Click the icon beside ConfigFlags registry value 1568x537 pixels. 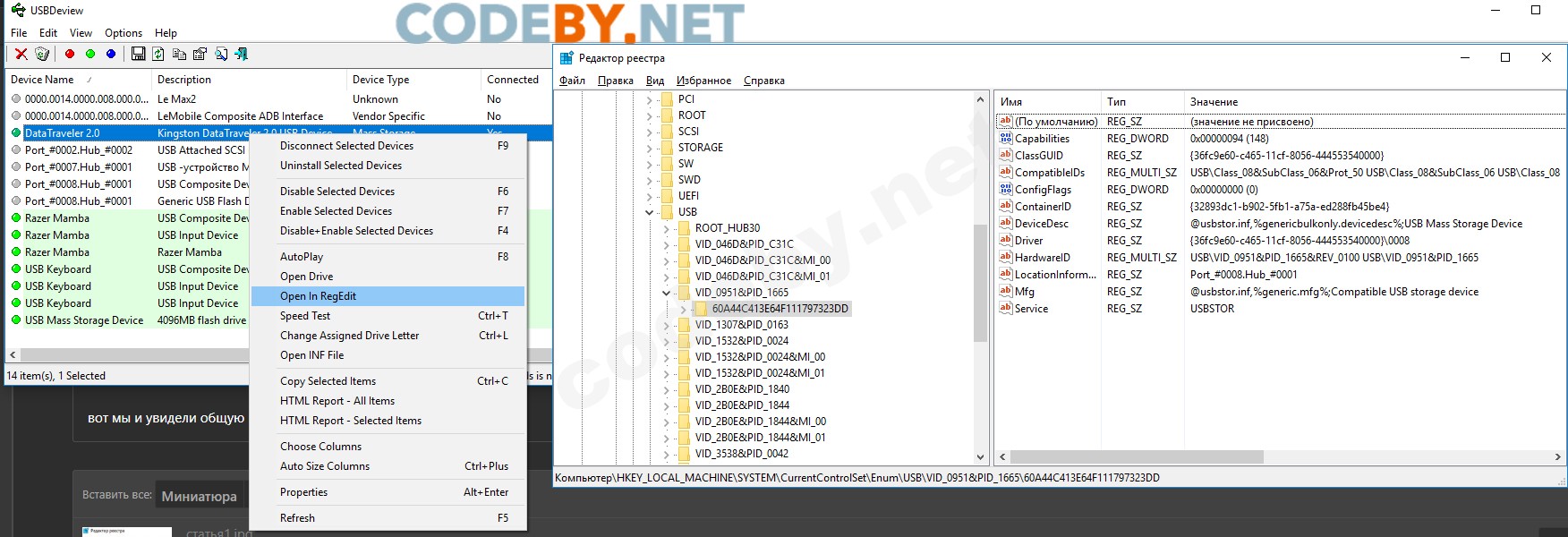[1006, 190]
